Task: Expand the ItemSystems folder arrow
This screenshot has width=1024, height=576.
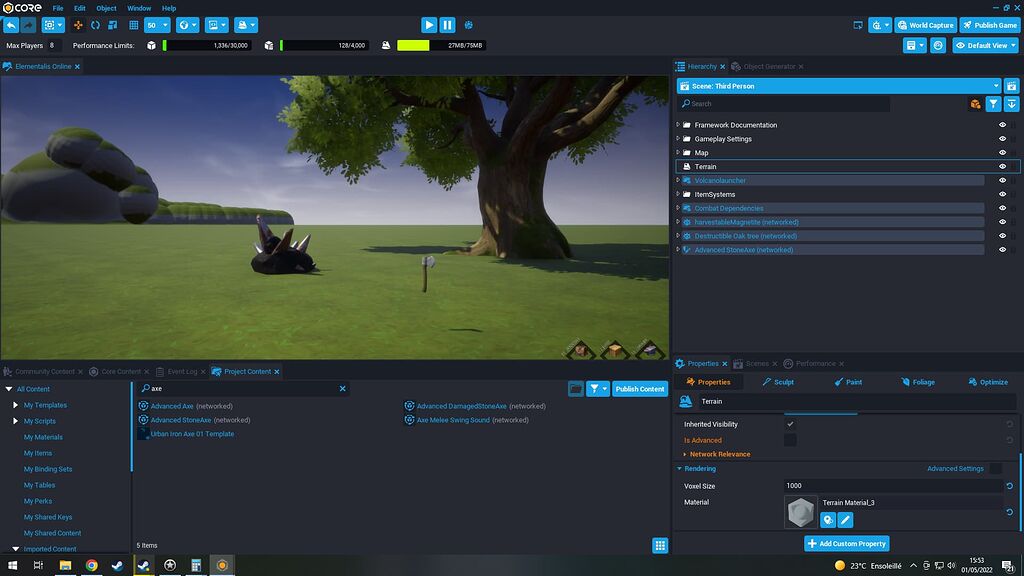Action: pos(678,194)
